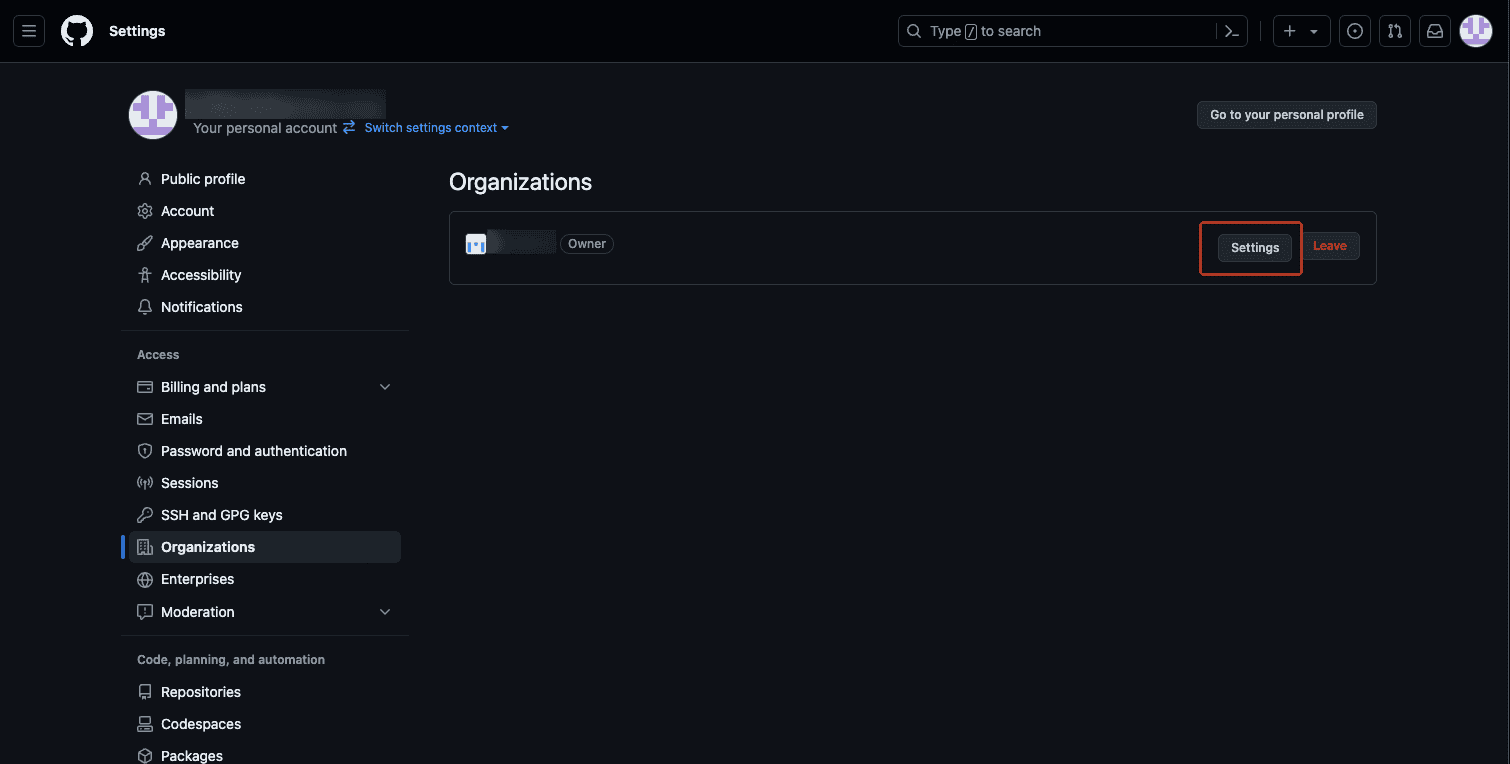1510x764 pixels.
Task: Focus the Type / to search field
Action: tap(1058, 31)
